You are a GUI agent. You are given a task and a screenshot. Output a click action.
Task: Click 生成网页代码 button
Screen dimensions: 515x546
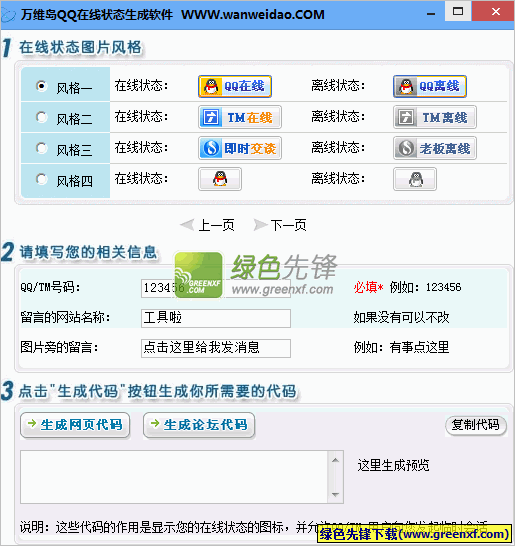pyautogui.click(x=75, y=425)
